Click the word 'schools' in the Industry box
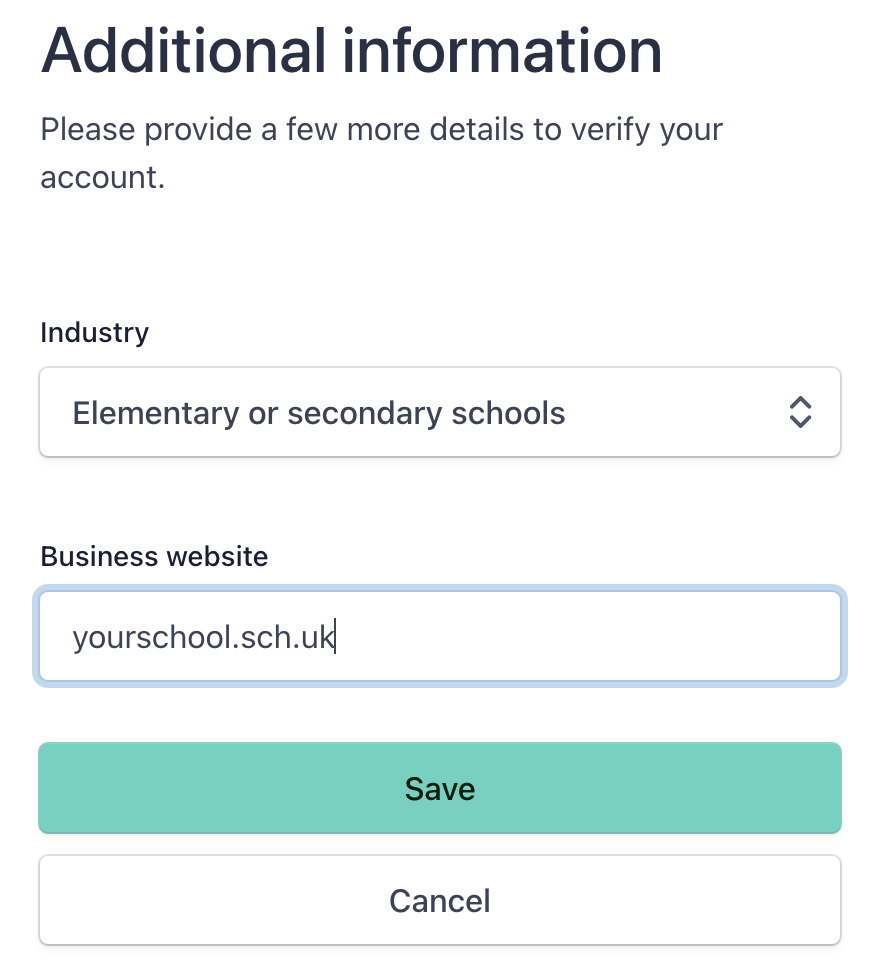 pyautogui.click(x=508, y=413)
